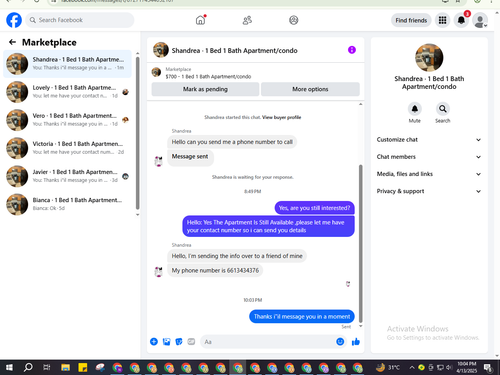Select message 'Hello can you send me a phone number to call'

(232, 142)
